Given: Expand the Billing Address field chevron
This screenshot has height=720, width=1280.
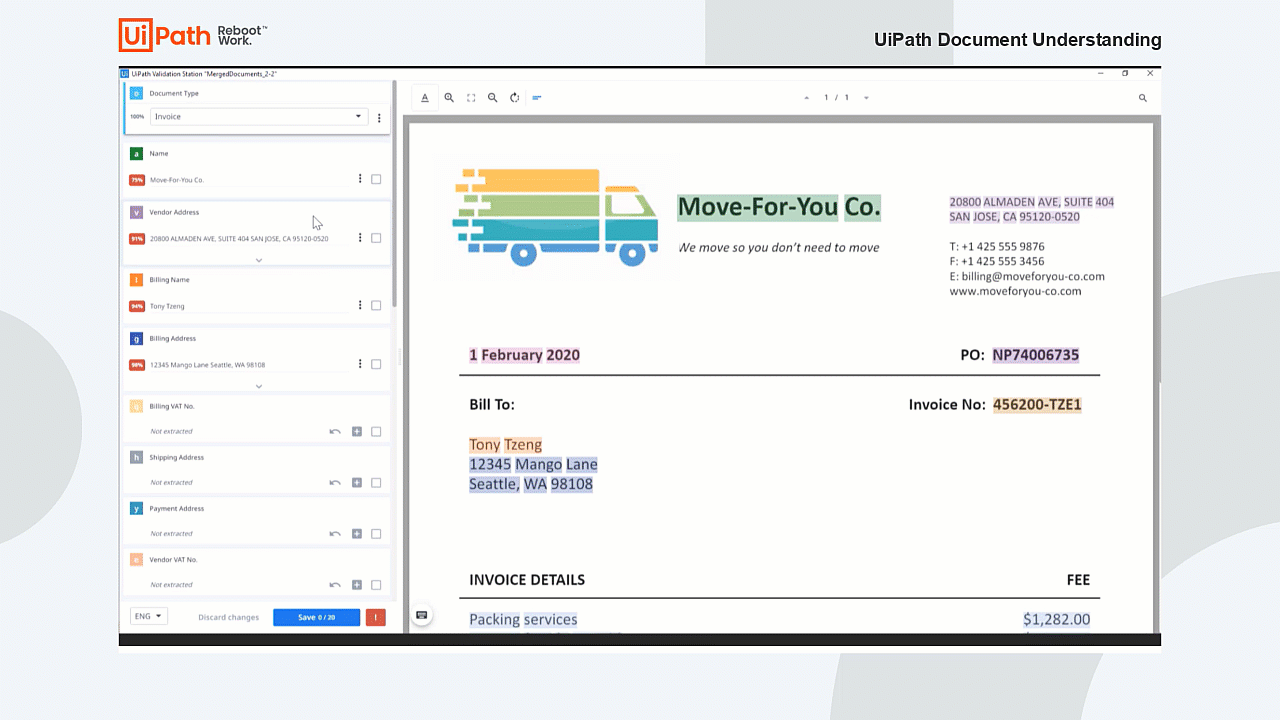Looking at the screenshot, I should (259, 386).
